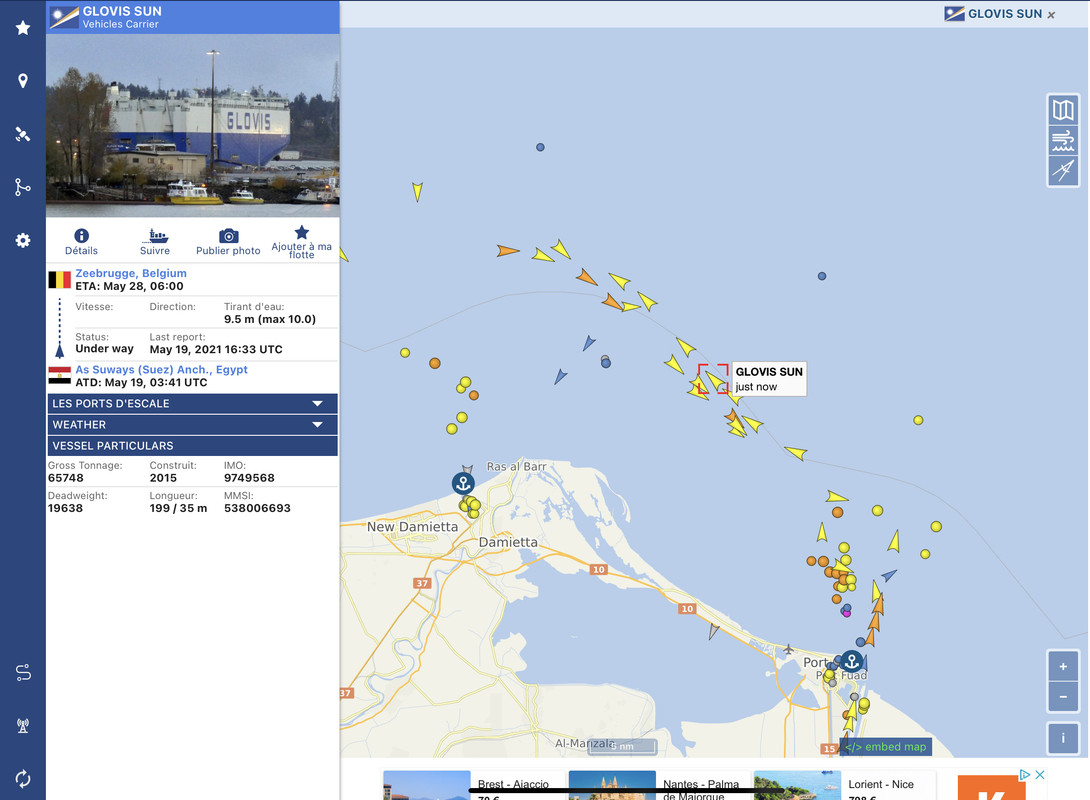Zoom out with the minus button
This screenshot has width=1090, height=800.
[1063, 696]
